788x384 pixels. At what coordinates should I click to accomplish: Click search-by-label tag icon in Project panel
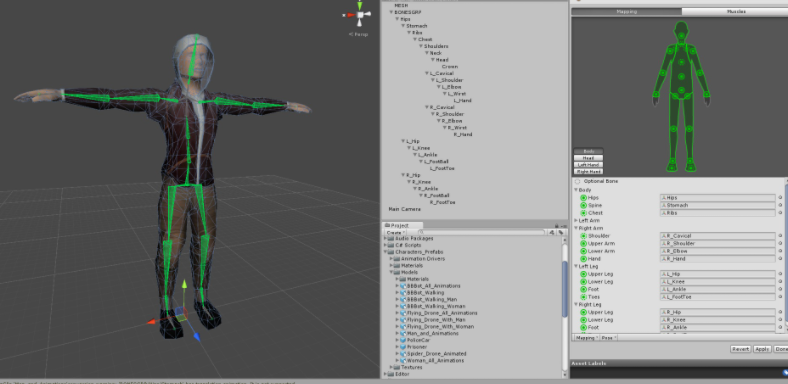[x=560, y=232]
